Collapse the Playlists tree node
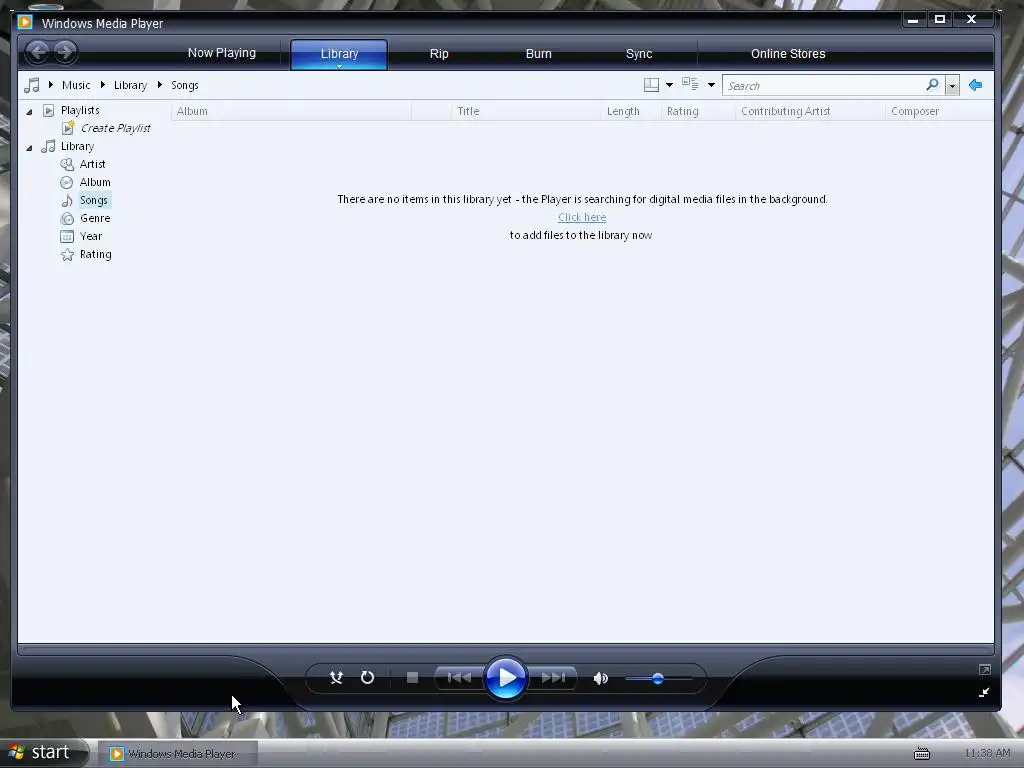 [29, 112]
